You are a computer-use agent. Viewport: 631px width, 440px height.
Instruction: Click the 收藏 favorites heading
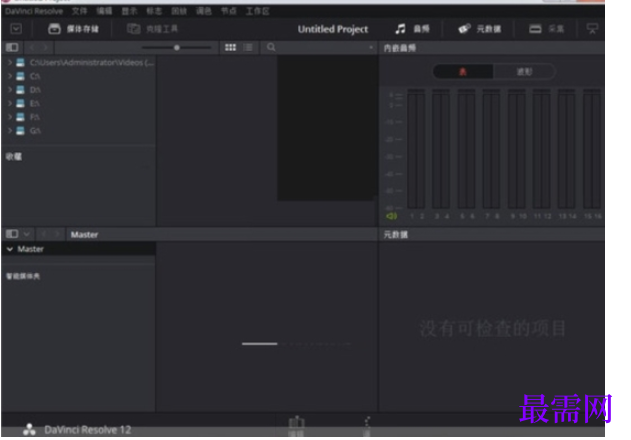(x=14, y=157)
